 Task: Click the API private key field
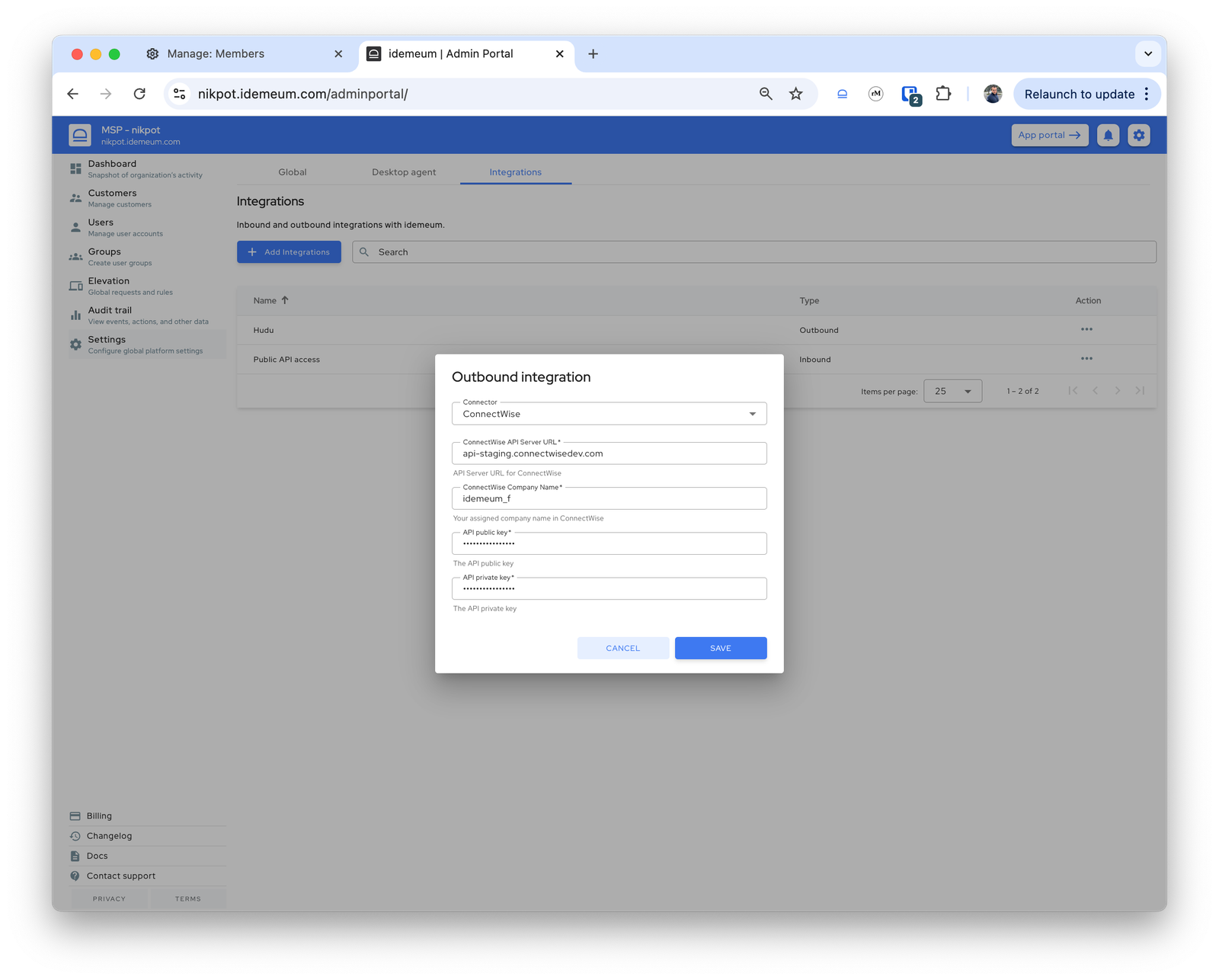[609, 588]
